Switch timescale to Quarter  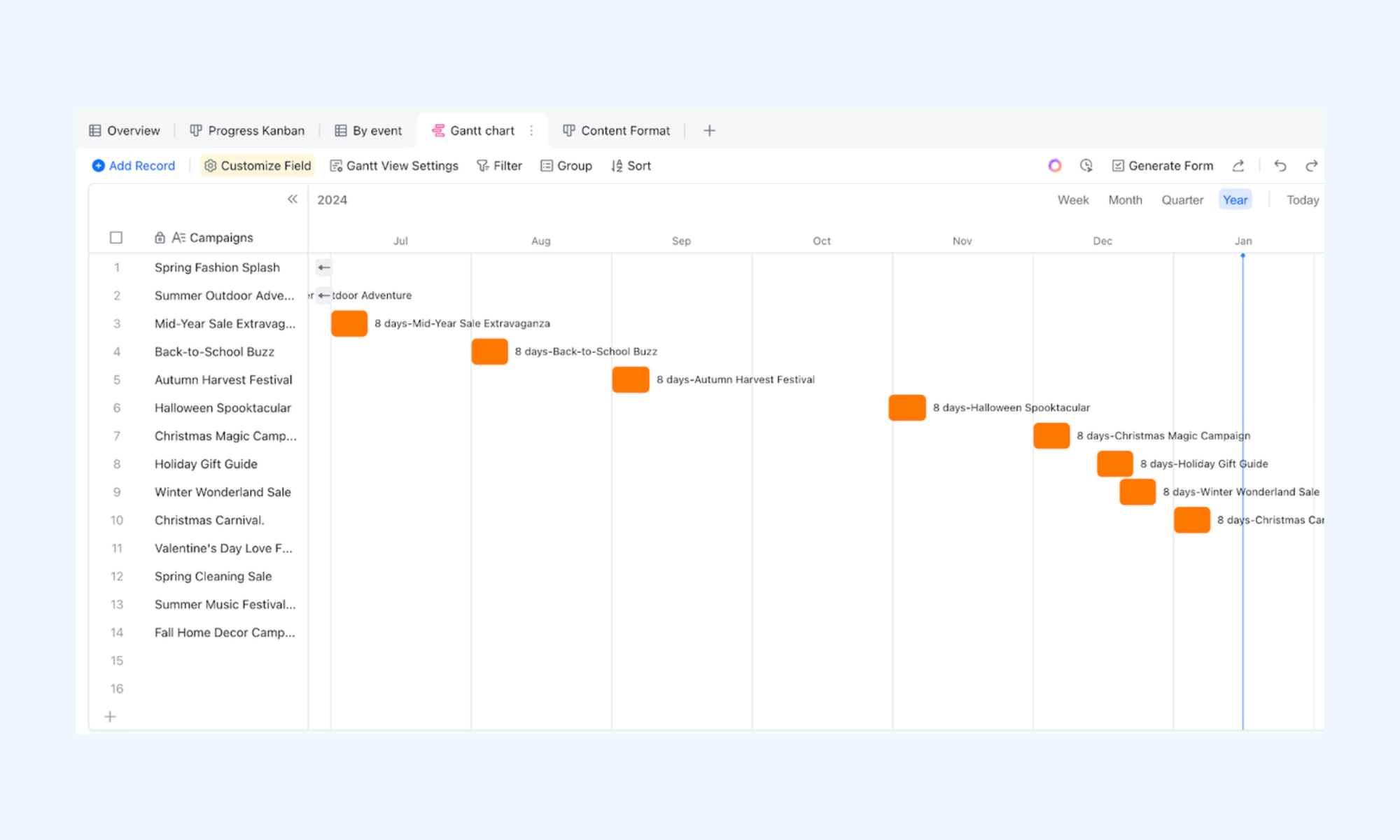click(x=1182, y=200)
